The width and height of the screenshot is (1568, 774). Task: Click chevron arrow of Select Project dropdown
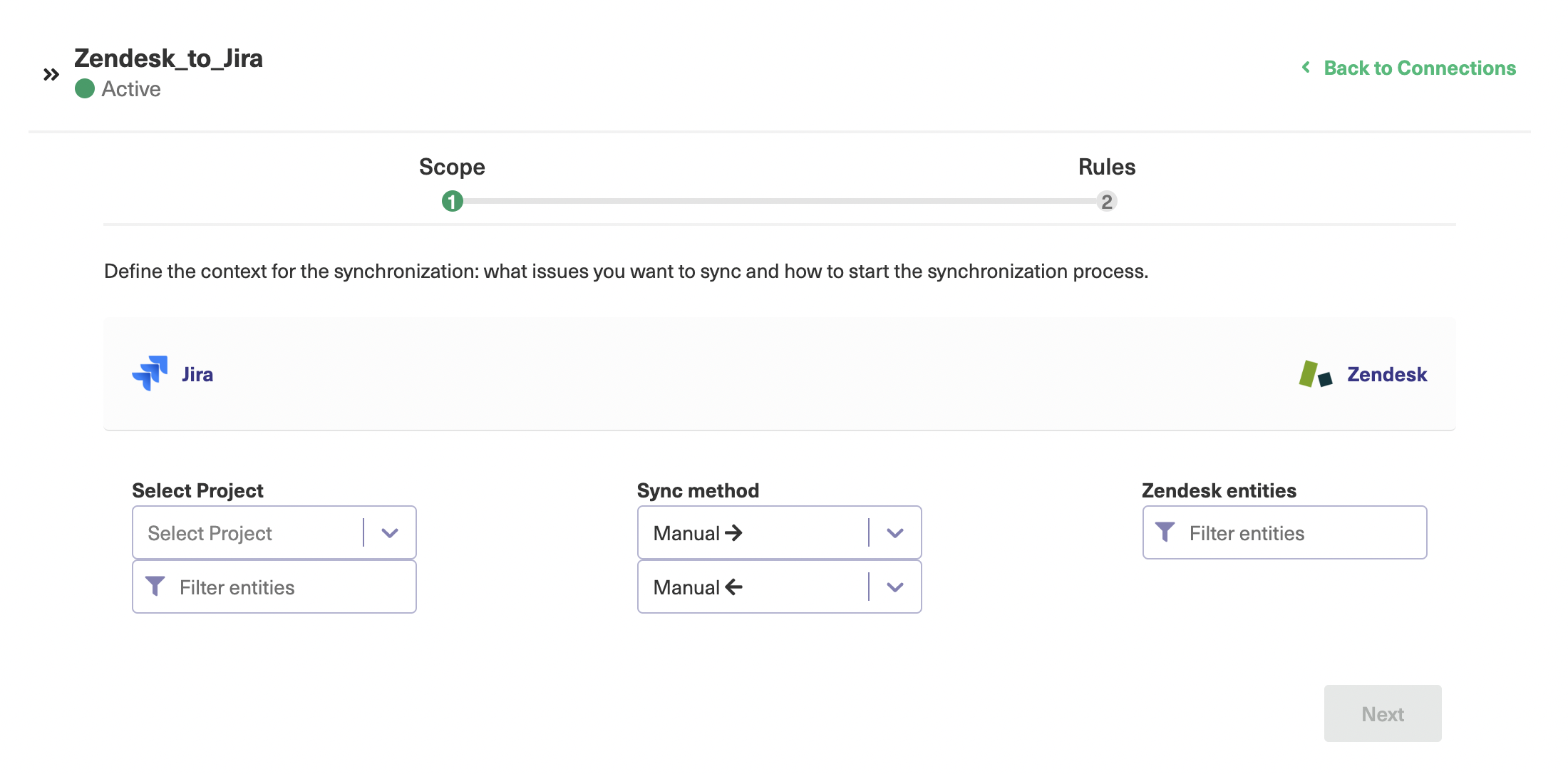coord(390,532)
